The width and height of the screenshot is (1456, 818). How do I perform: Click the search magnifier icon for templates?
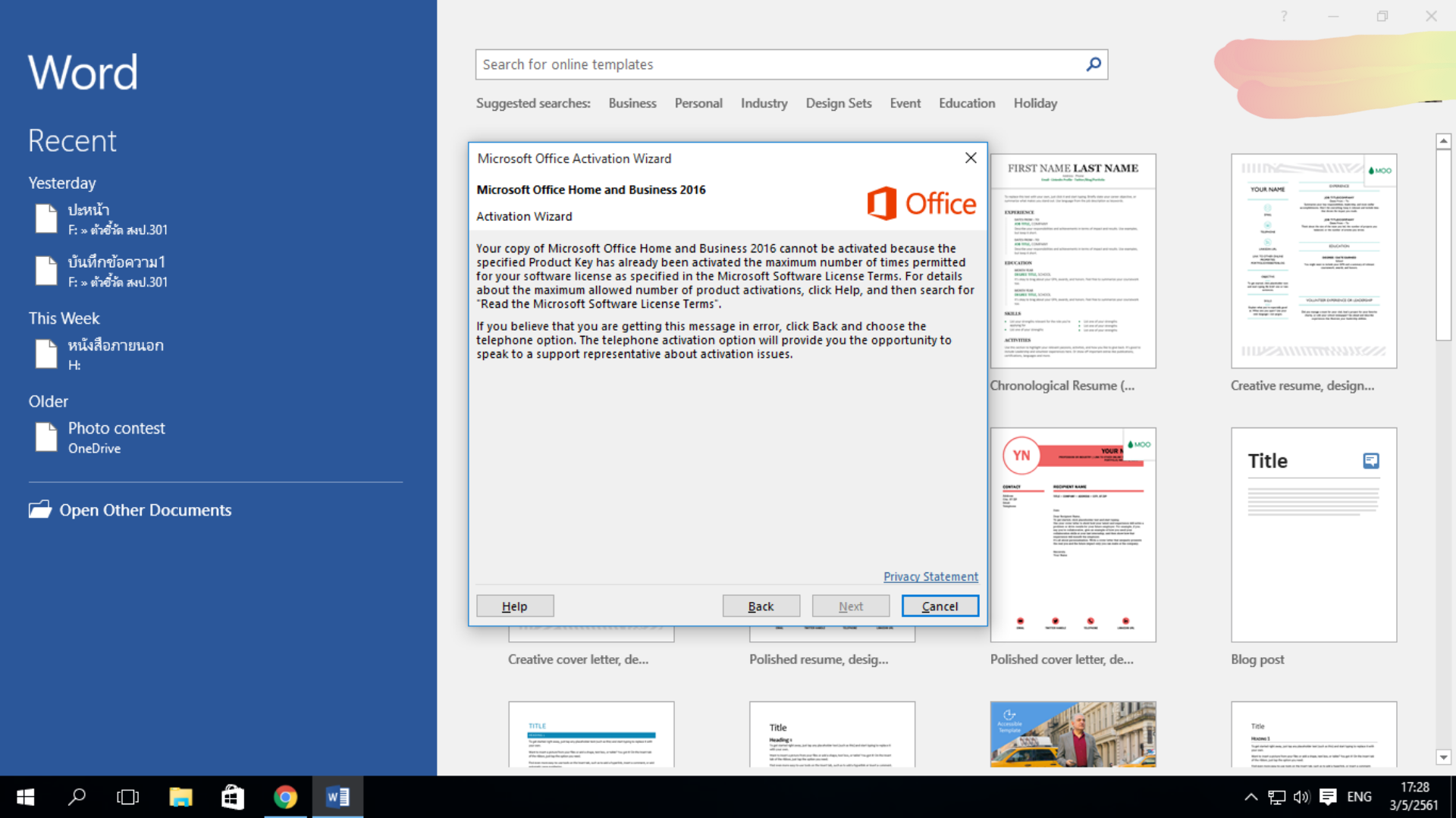coord(1094,64)
